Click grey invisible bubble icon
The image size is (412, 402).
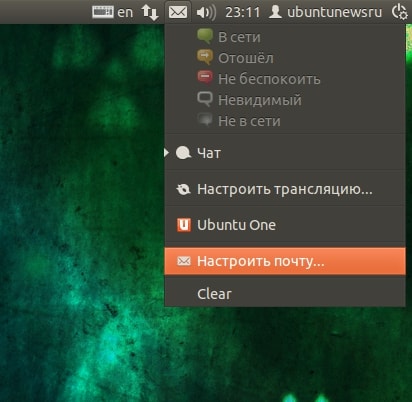[205, 99]
